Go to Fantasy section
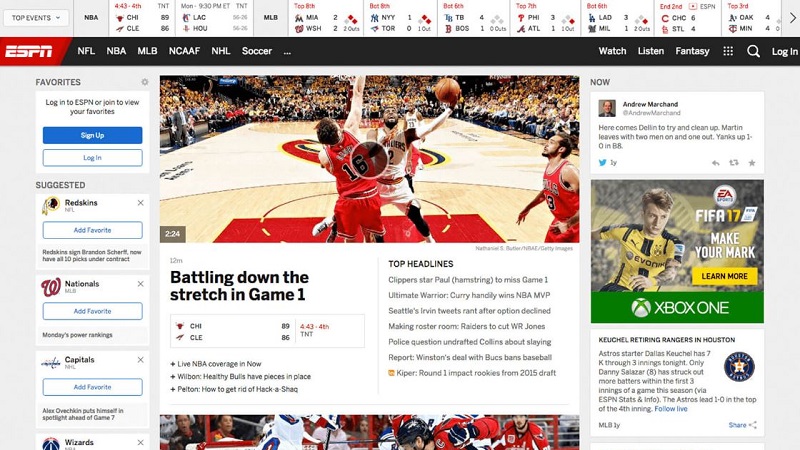The image size is (800, 450). pyautogui.click(x=692, y=51)
